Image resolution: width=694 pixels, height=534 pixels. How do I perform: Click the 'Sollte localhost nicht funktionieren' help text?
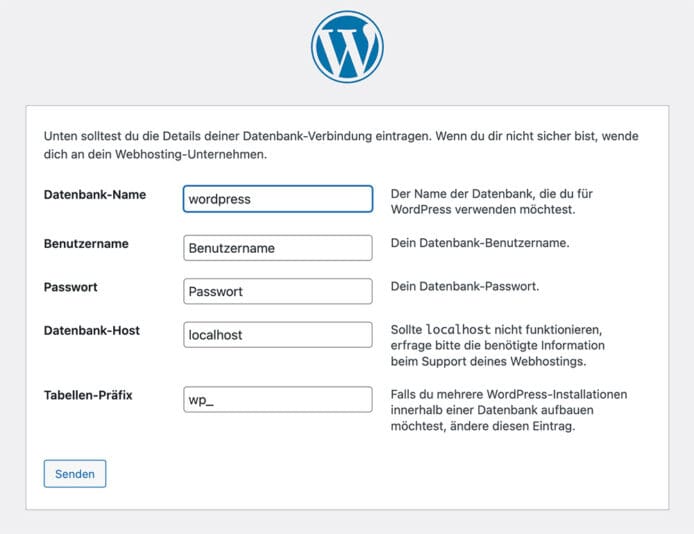click(497, 346)
